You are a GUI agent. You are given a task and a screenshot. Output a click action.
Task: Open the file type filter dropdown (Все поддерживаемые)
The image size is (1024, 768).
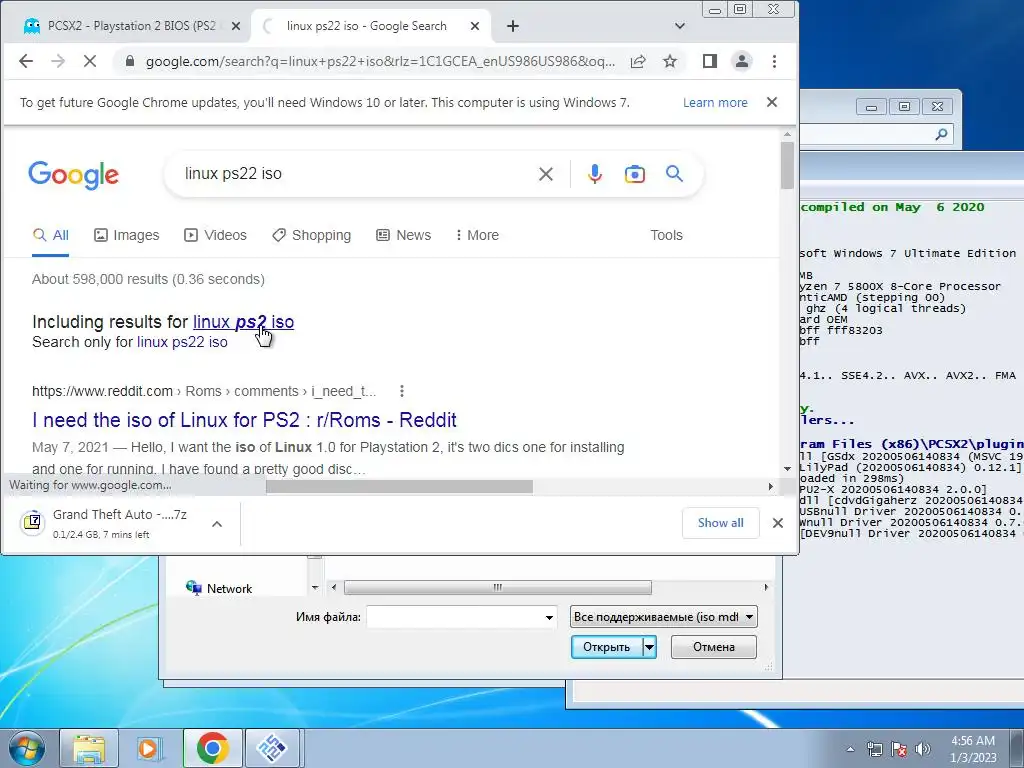click(664, 617)
